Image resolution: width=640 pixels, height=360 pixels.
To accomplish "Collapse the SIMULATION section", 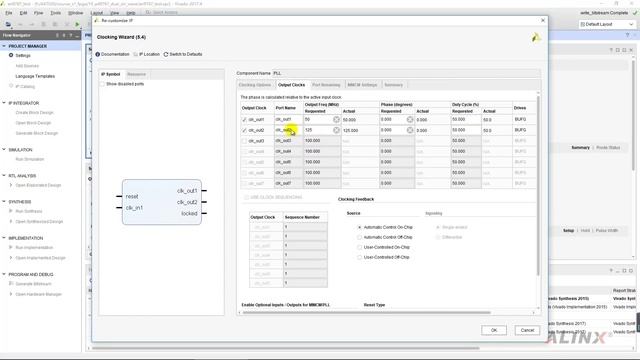I will click(4, 150).
